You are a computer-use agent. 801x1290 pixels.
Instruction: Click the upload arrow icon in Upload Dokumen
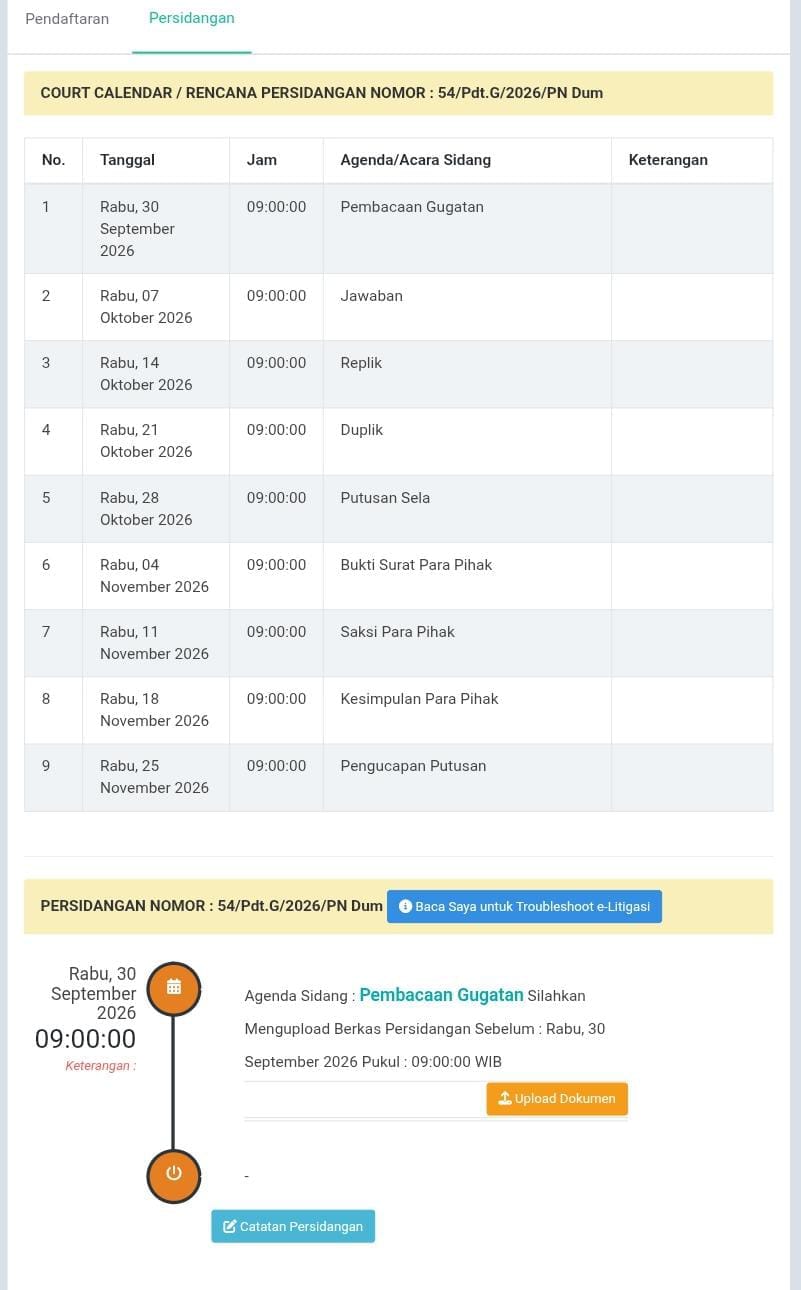[505, 1098]
